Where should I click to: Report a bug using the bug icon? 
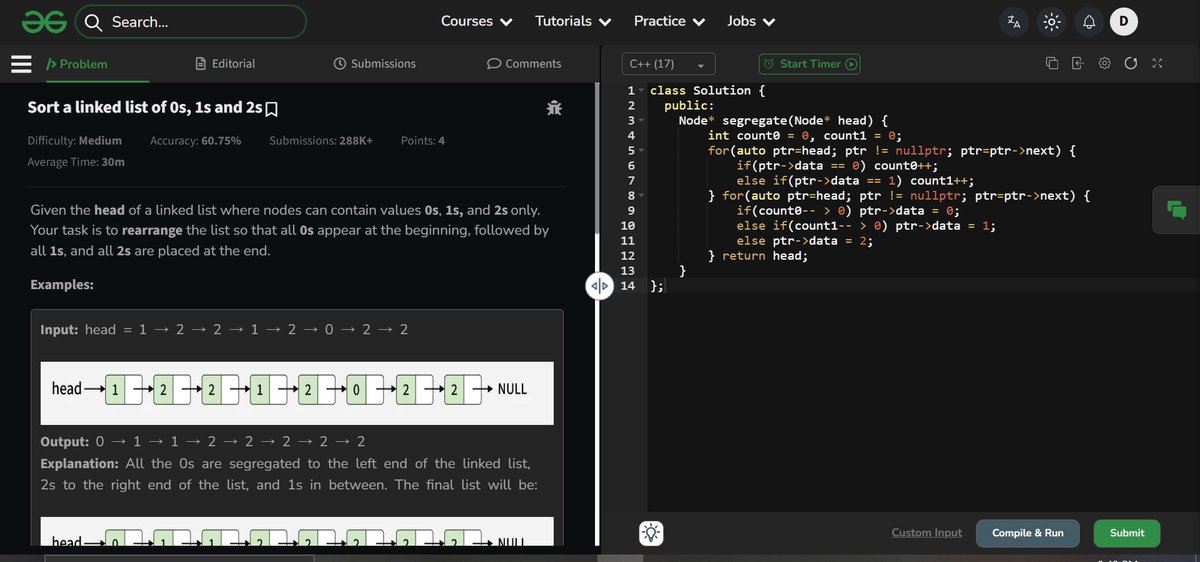point(554,107)
